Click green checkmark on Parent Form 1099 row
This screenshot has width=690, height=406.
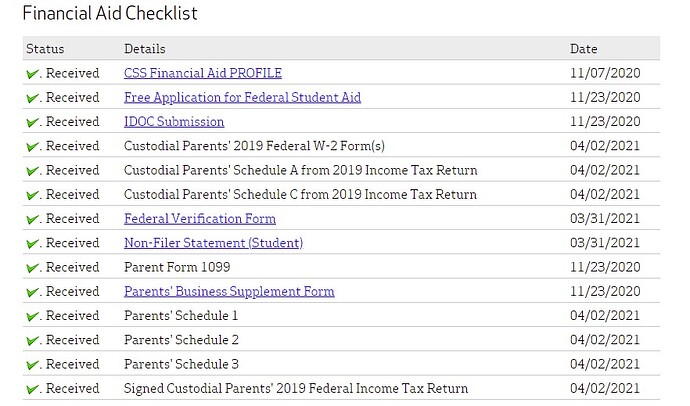coord(32,268)
